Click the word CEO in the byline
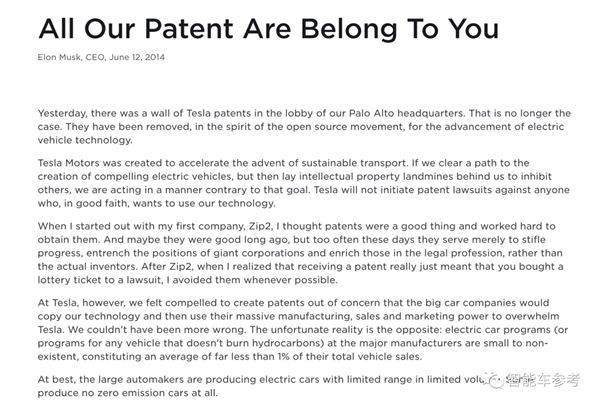600x406 pixels. [x=95, y=57]
